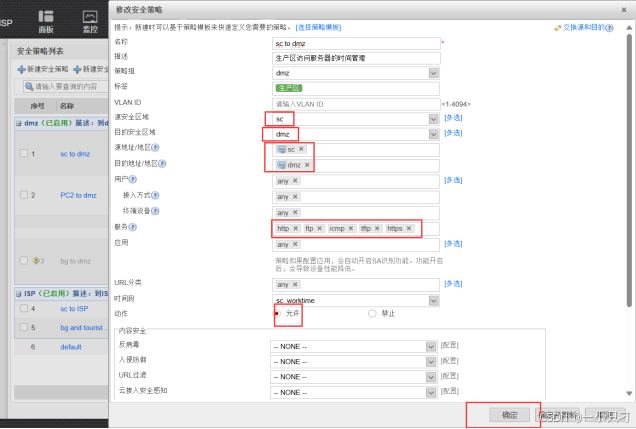
Task: Click help icon next to 目的地址/地区
Action: click(162, 163)
